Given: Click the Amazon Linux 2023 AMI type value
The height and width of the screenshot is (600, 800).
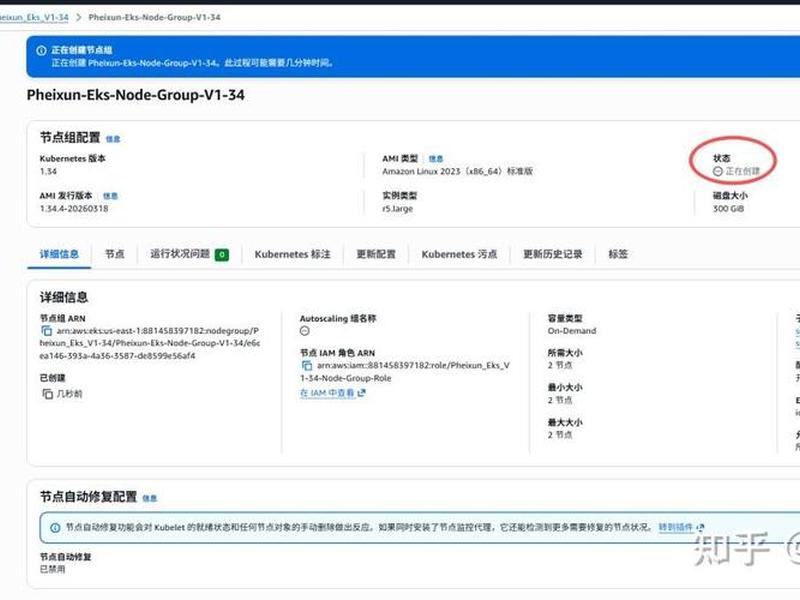Looking at the screenshot, I should tap(458, 171).
